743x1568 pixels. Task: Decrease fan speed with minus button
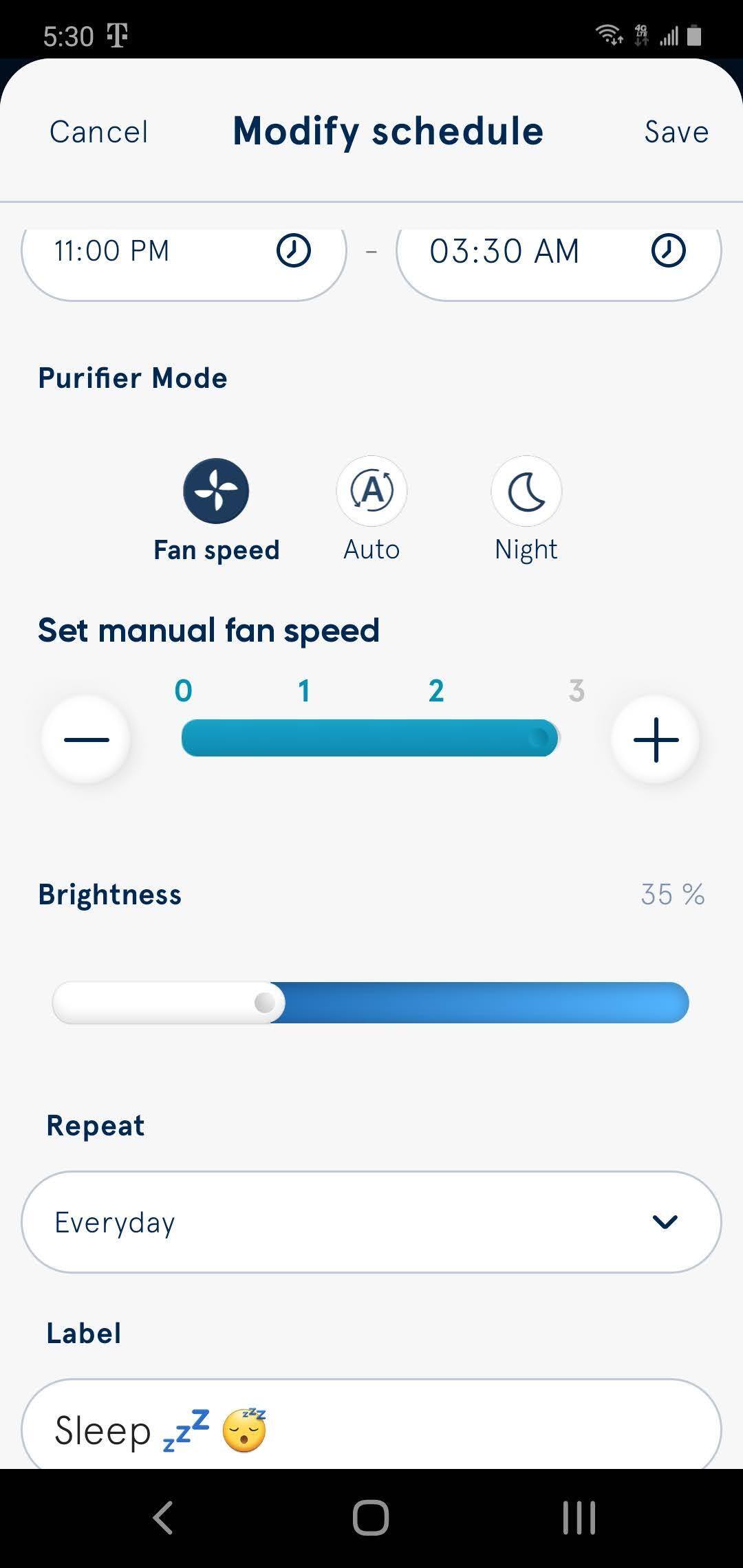(87, 739)
